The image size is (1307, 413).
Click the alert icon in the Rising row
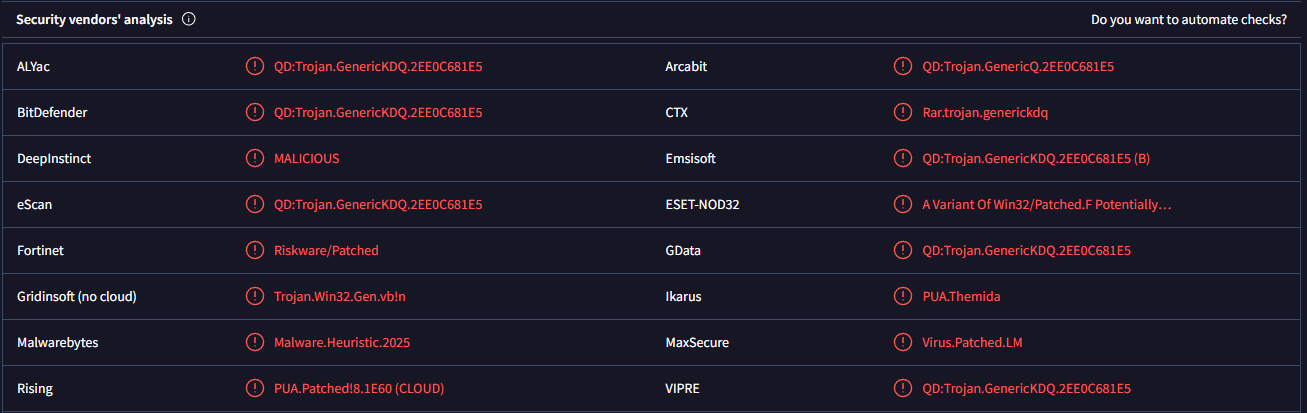(x=255, y=388)
